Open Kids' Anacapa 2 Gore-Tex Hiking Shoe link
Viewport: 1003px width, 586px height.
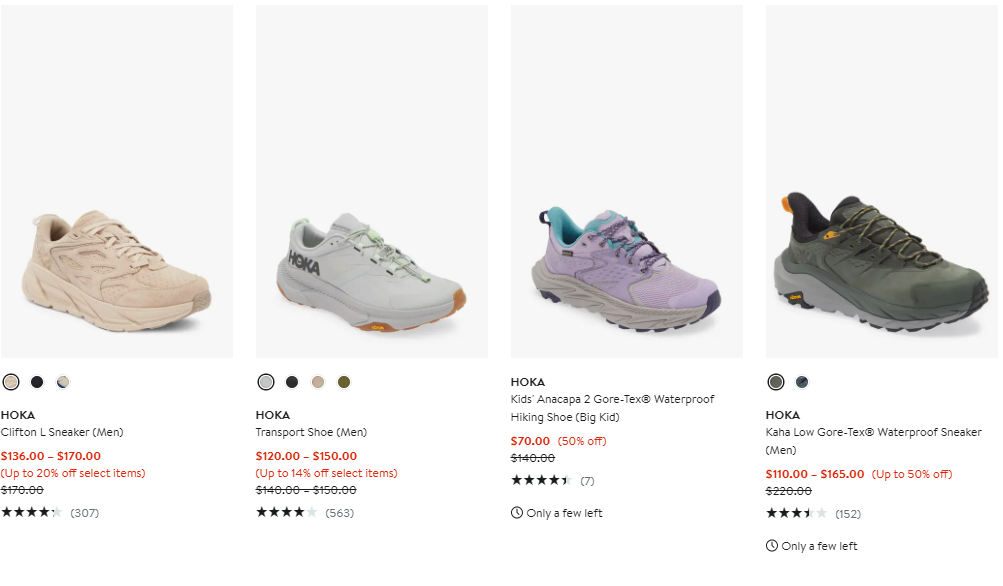(x=612, y=408)
